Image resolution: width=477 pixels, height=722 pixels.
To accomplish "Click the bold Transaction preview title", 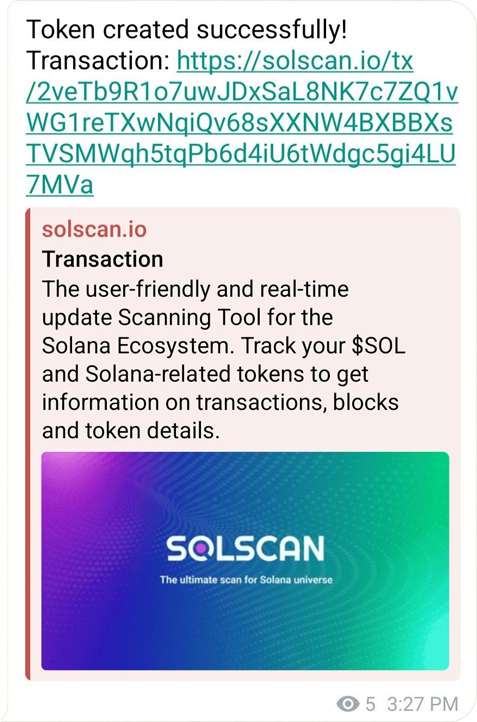I will pyautogui.click(x=103, y=259).
